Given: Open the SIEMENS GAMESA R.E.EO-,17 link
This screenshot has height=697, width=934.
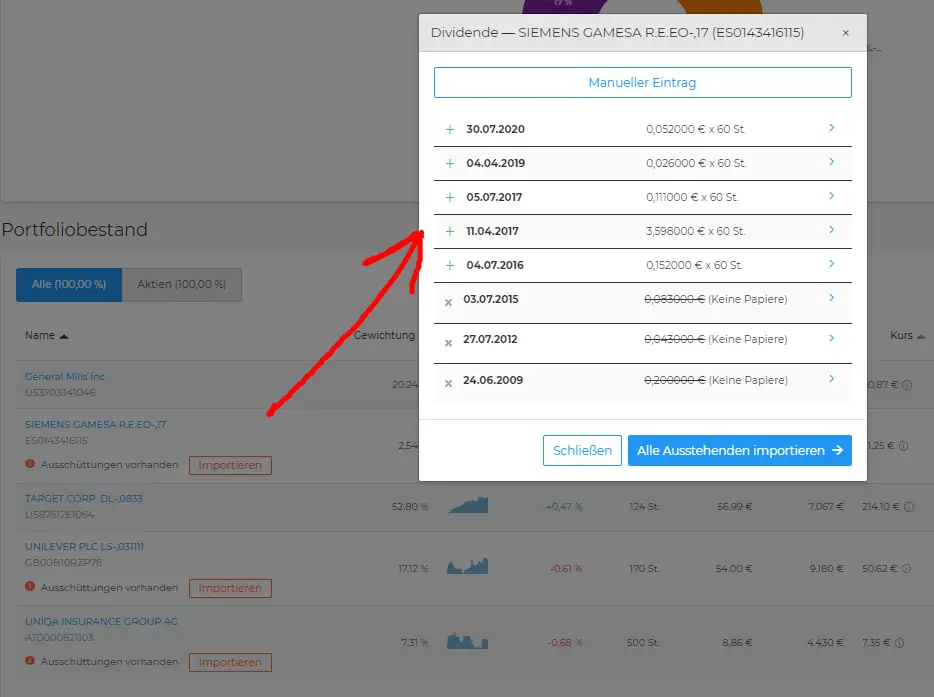Looking at the screenshot, I should 95,425.
